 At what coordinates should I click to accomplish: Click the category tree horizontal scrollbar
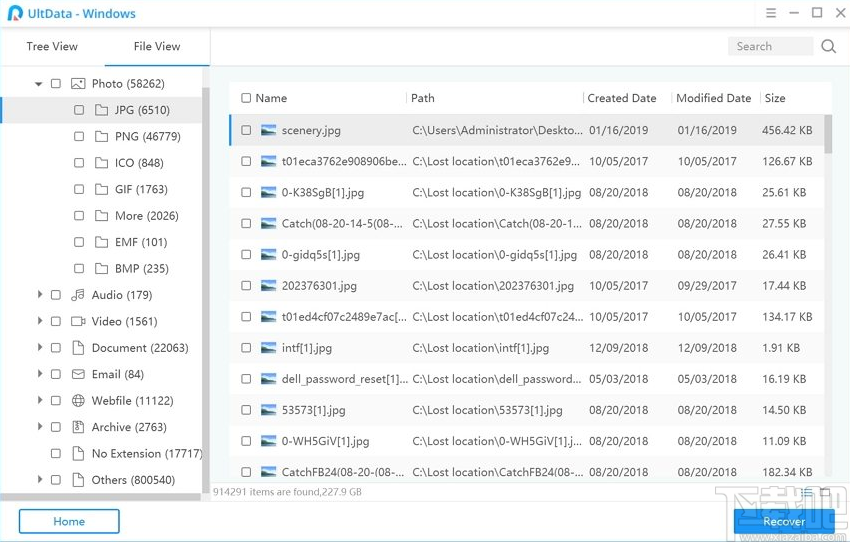[x=101, y=497]
